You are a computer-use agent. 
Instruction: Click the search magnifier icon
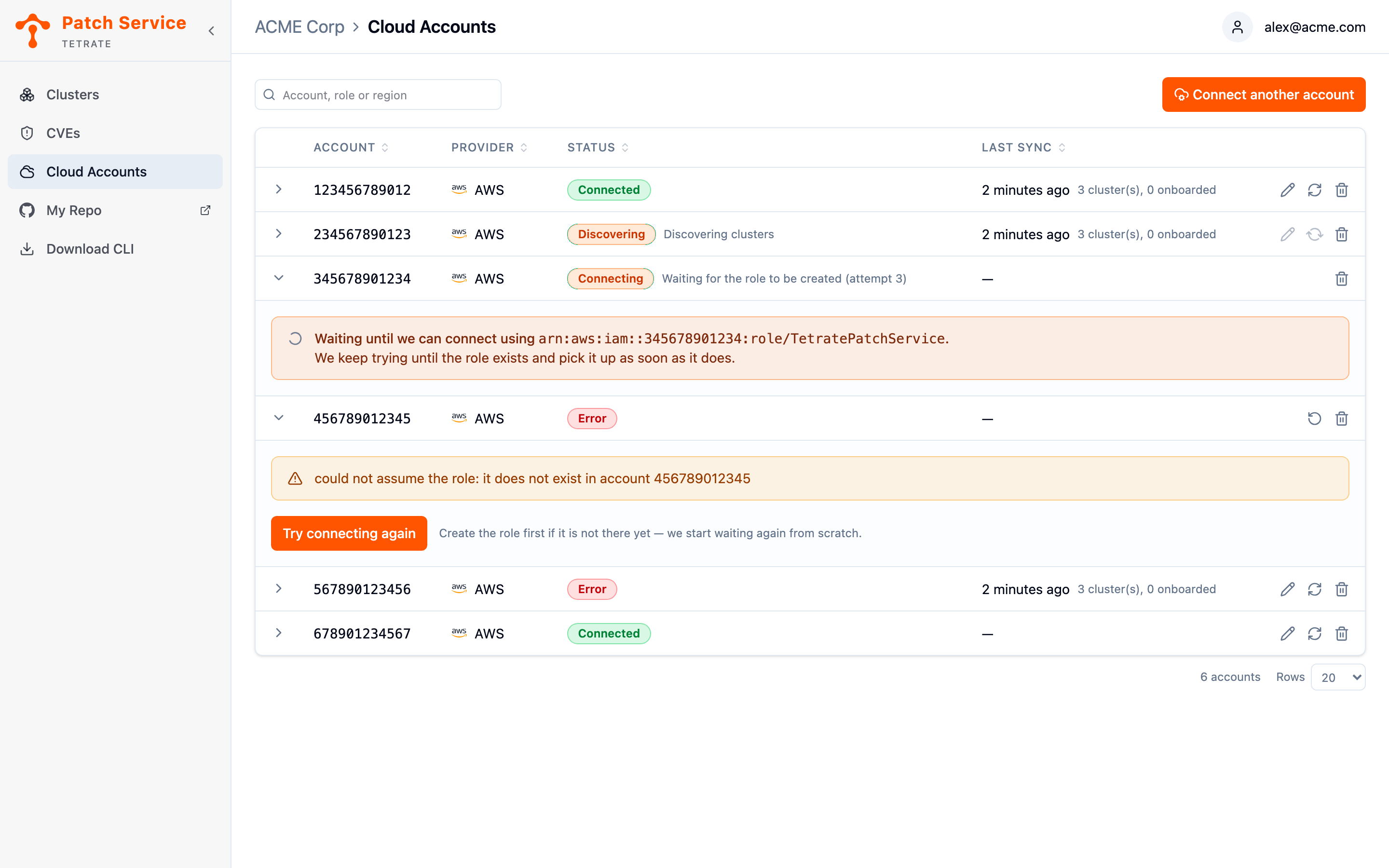pos(269,95)
